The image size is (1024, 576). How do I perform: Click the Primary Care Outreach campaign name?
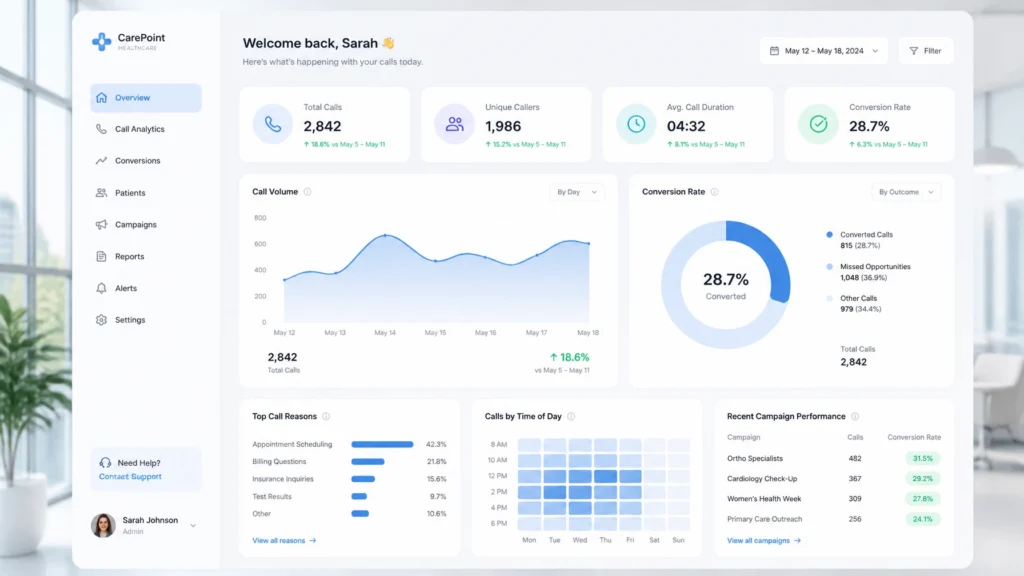click(764, 519)
